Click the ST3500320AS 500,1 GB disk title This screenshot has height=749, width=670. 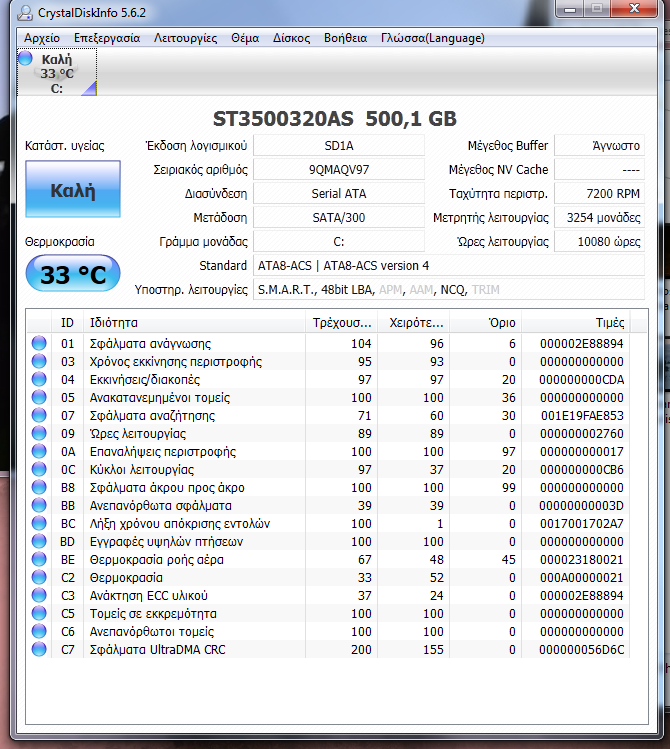click(x=335, y=118)
